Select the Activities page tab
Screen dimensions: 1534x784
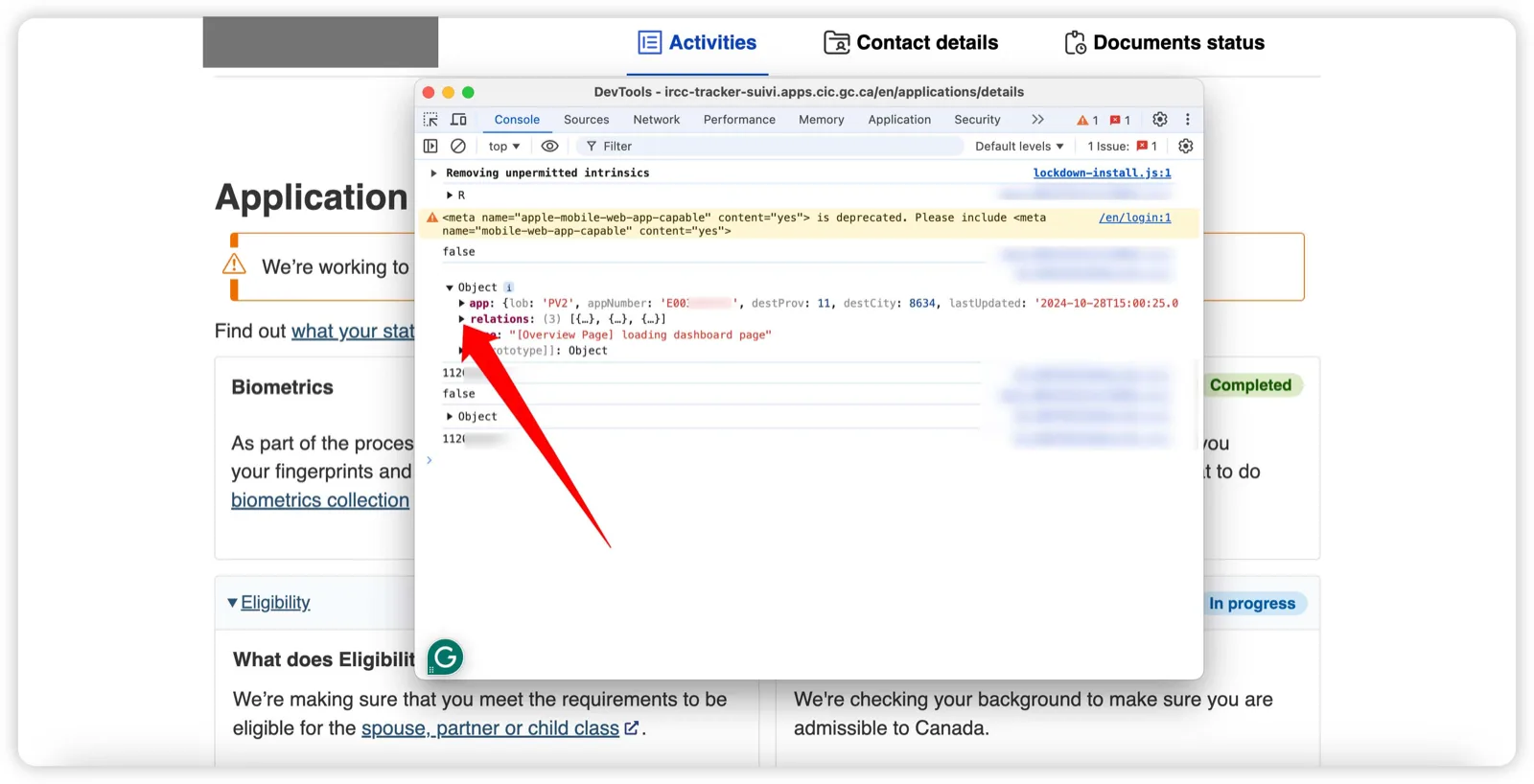[697, 43]
